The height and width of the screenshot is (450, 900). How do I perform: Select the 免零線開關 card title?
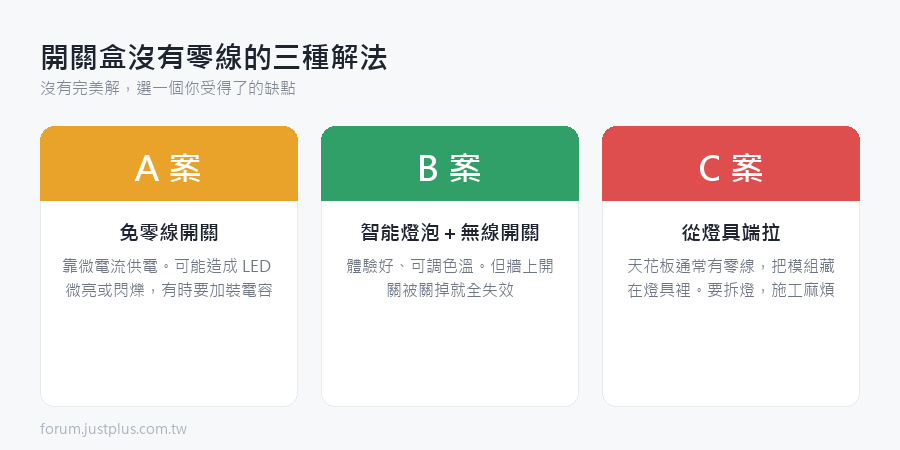[169, 233]
